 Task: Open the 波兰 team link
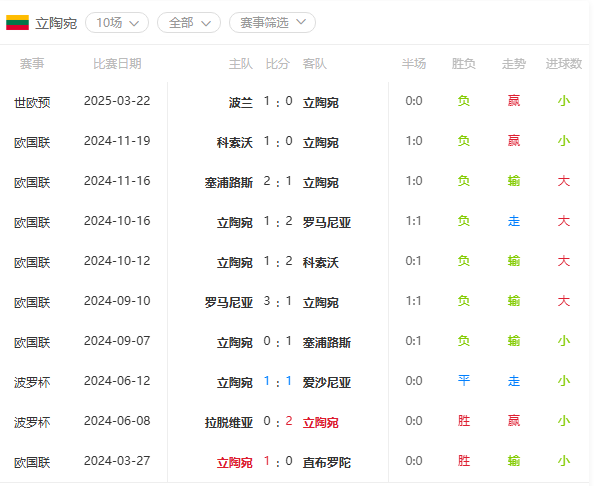(241, 102)
